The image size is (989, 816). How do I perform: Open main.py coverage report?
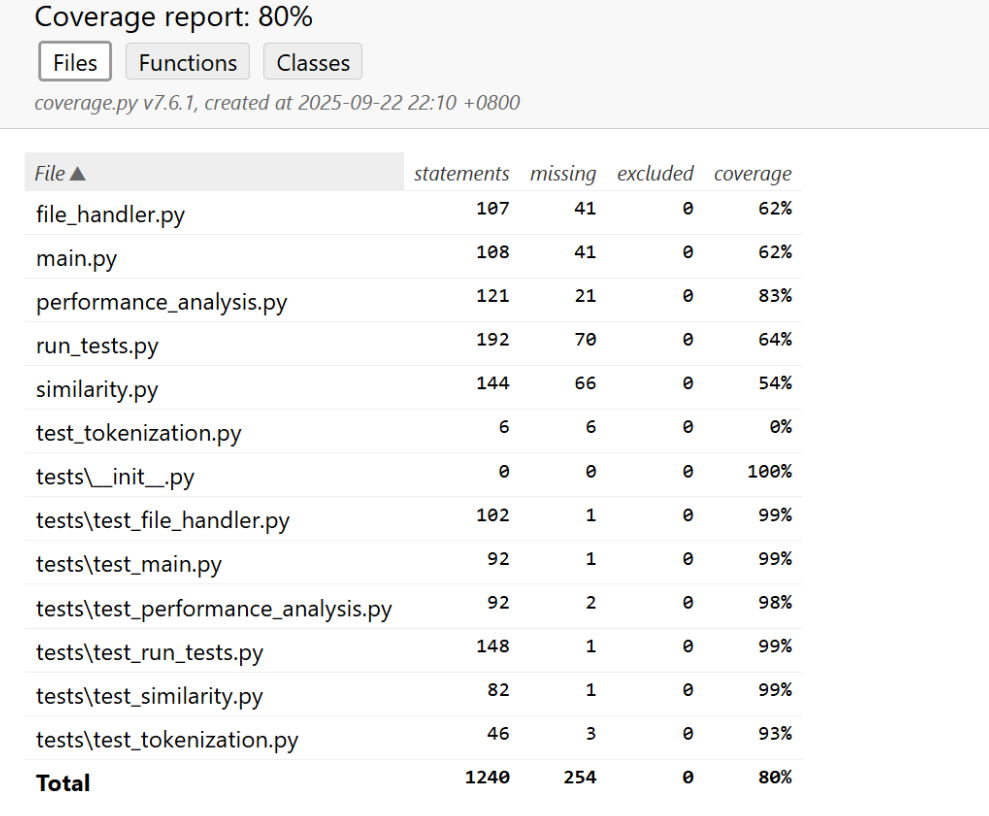[76, 259]
